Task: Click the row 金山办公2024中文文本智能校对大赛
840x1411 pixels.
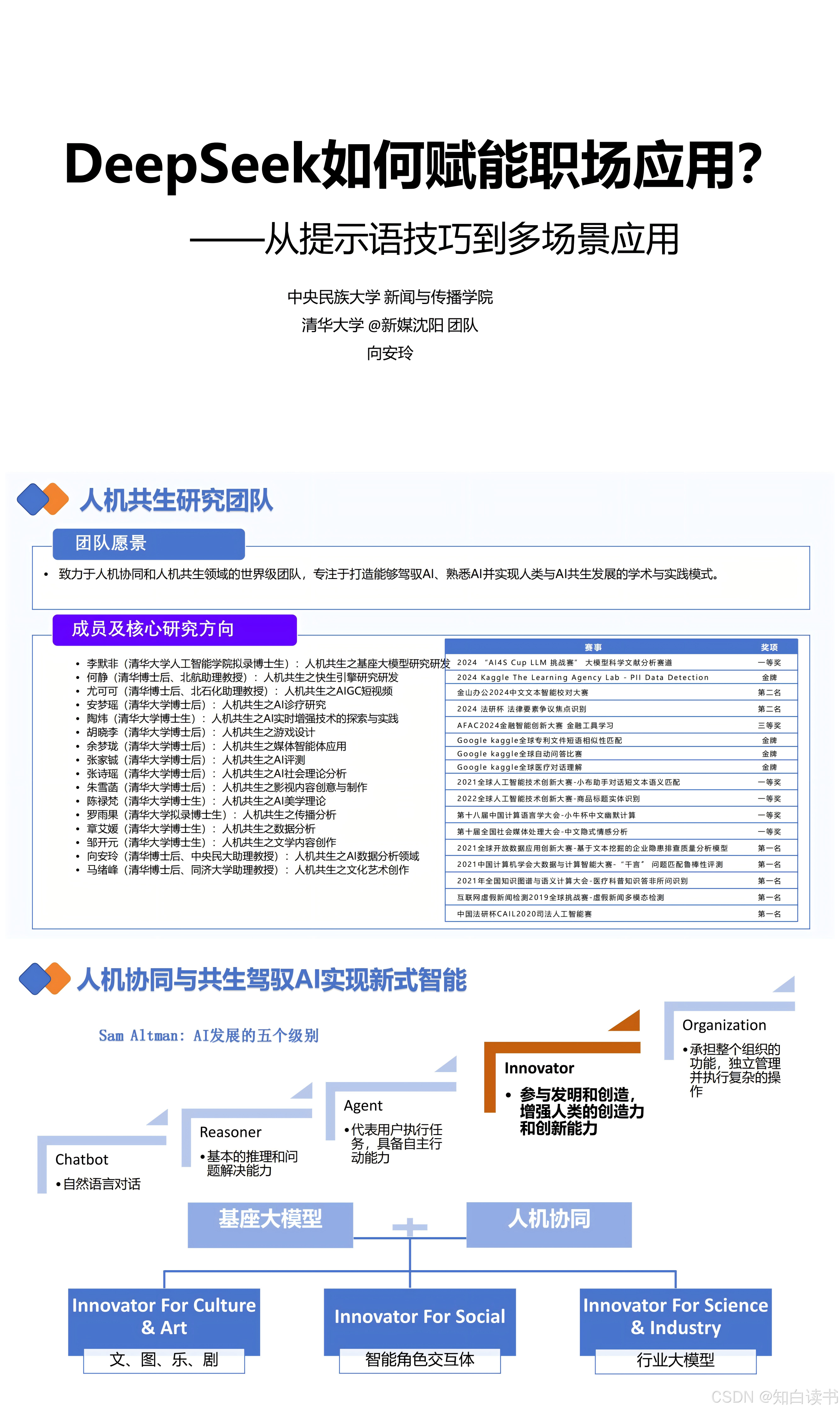Action: 621,692
